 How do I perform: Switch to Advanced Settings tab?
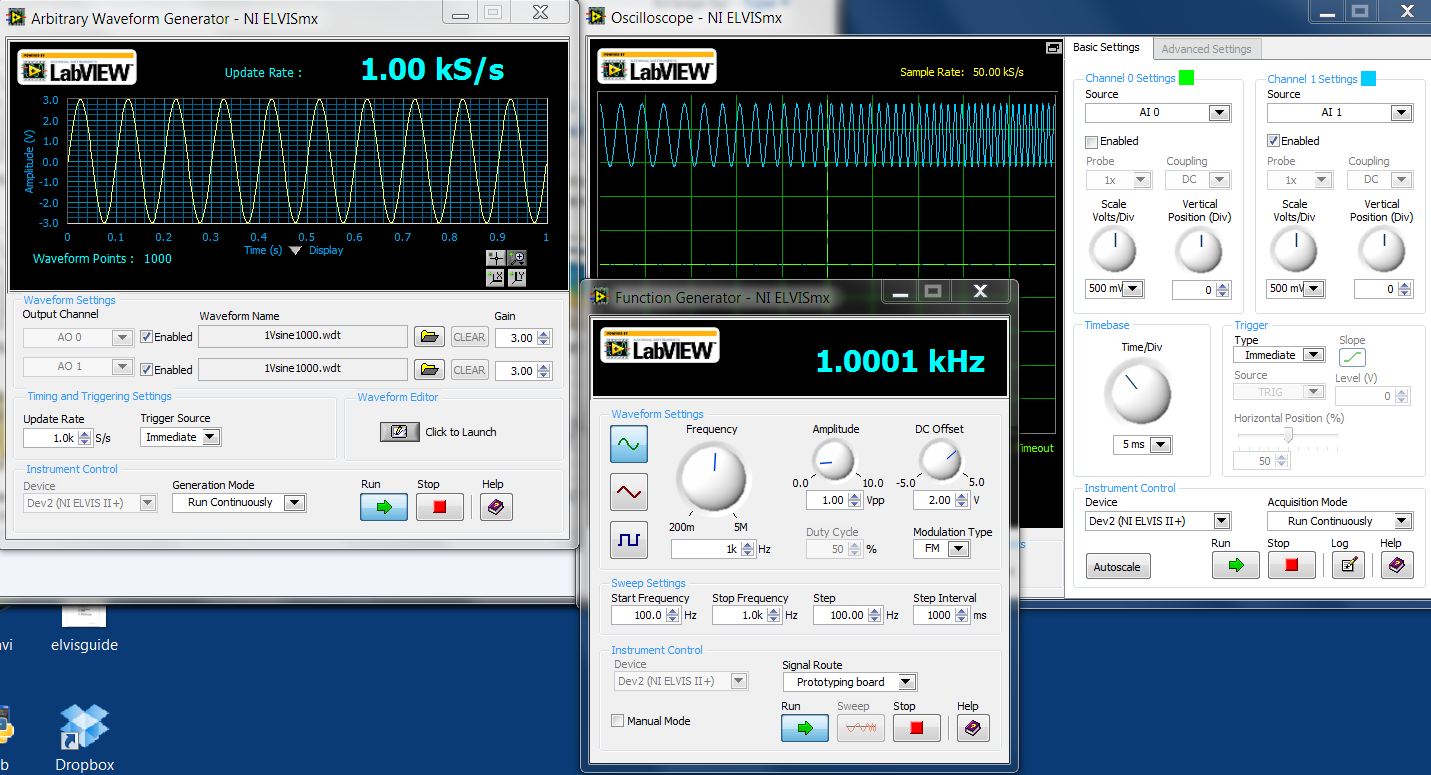1206,49
